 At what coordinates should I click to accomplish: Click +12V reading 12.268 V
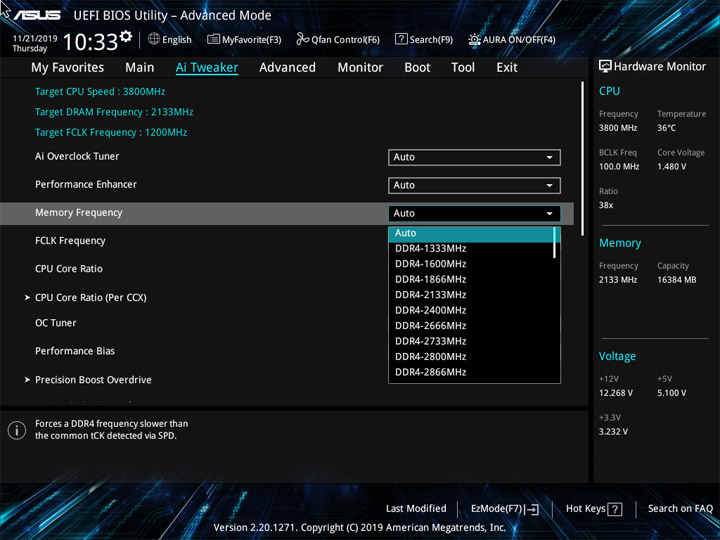pos(615,393)
